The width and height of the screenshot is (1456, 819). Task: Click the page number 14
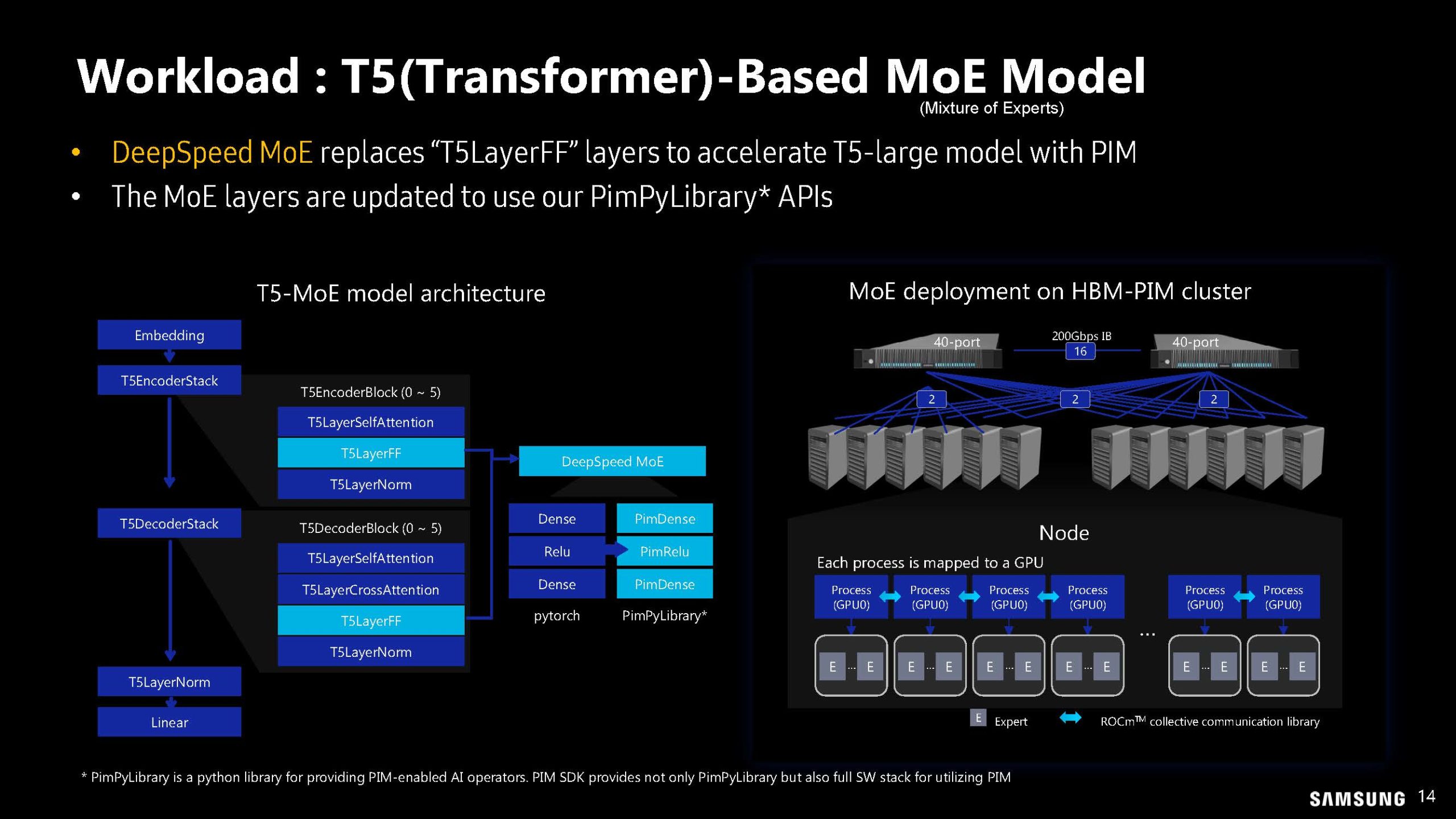click(1426, 796)
